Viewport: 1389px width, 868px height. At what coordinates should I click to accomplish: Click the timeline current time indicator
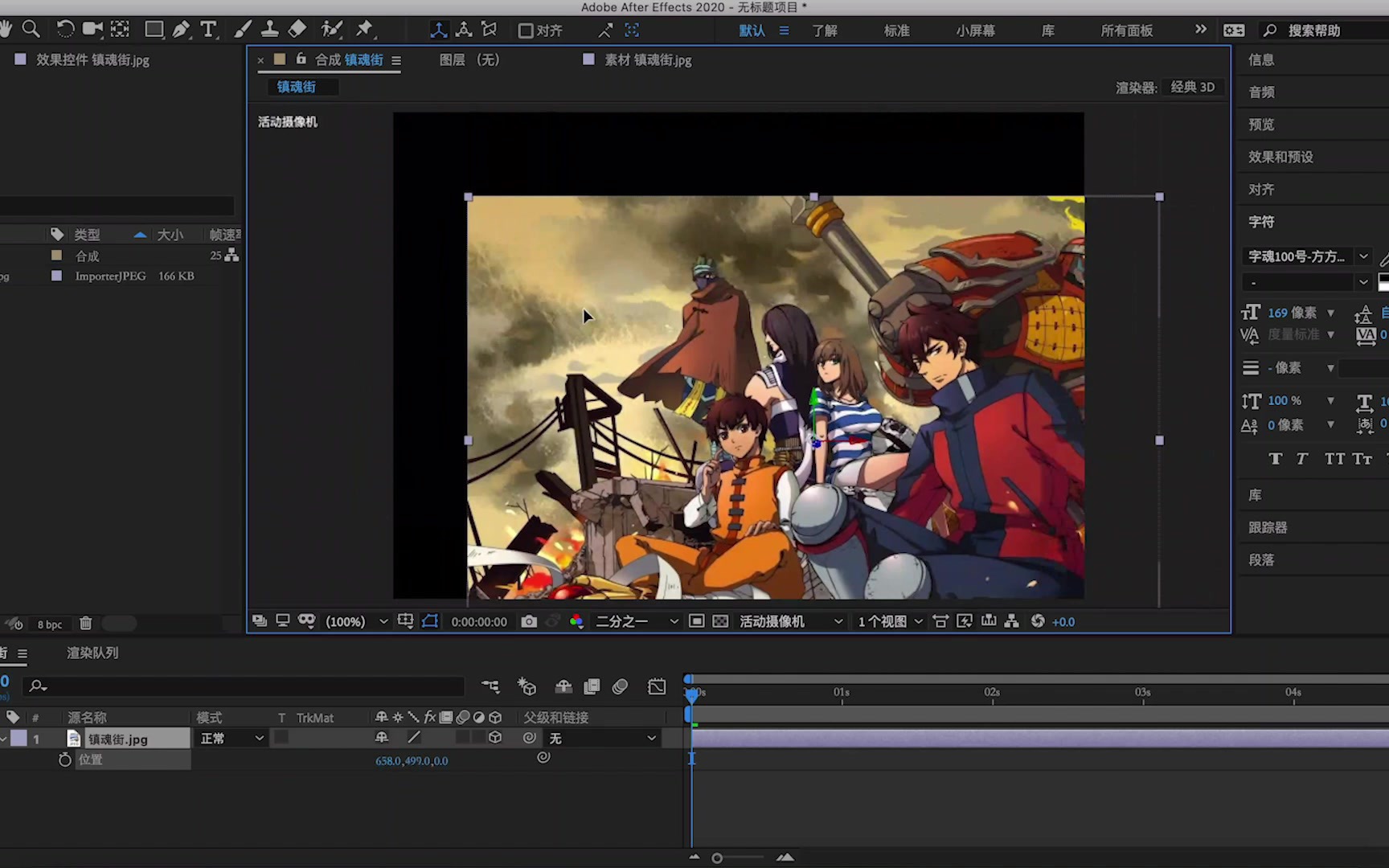[692, 696]
